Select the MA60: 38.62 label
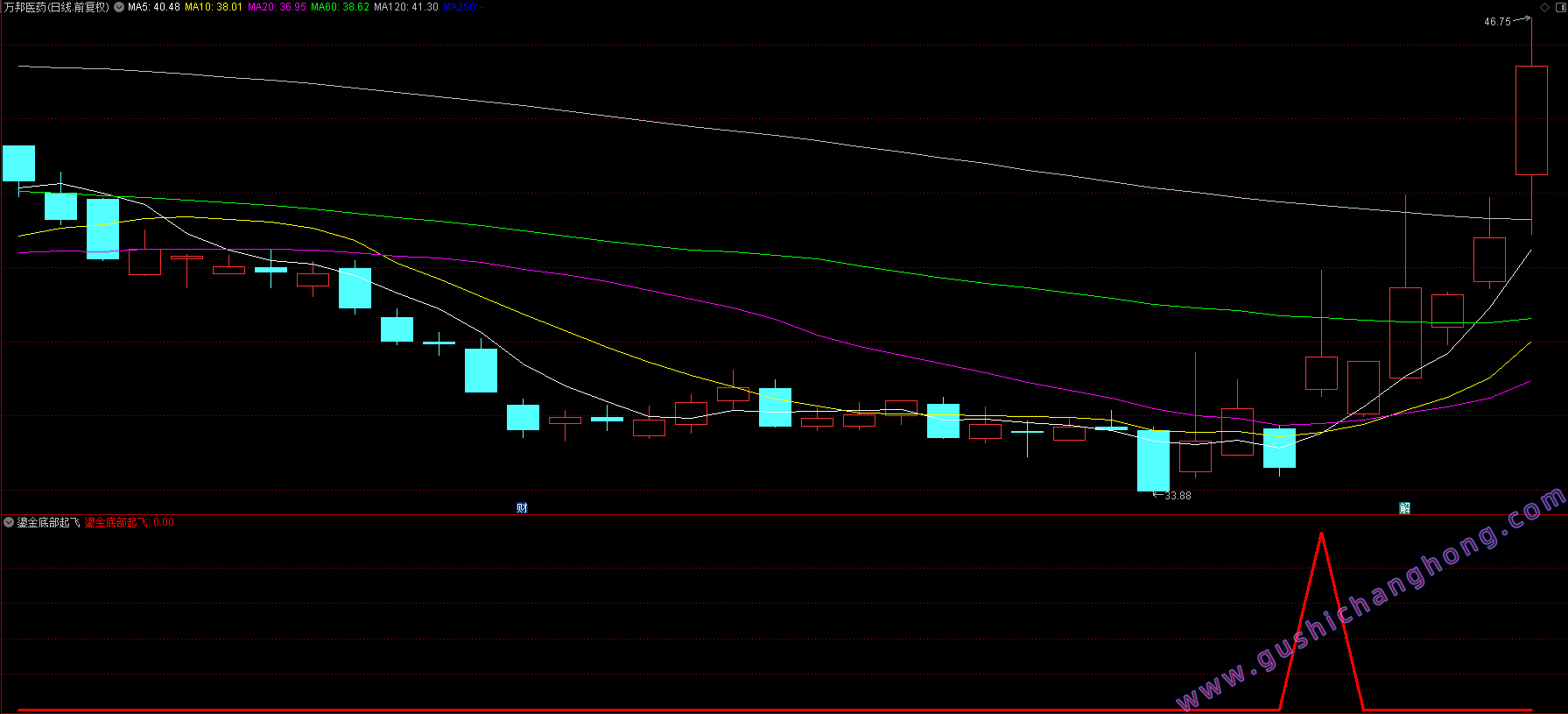Screen dimensions: 1568x714 tap(340, 7)
